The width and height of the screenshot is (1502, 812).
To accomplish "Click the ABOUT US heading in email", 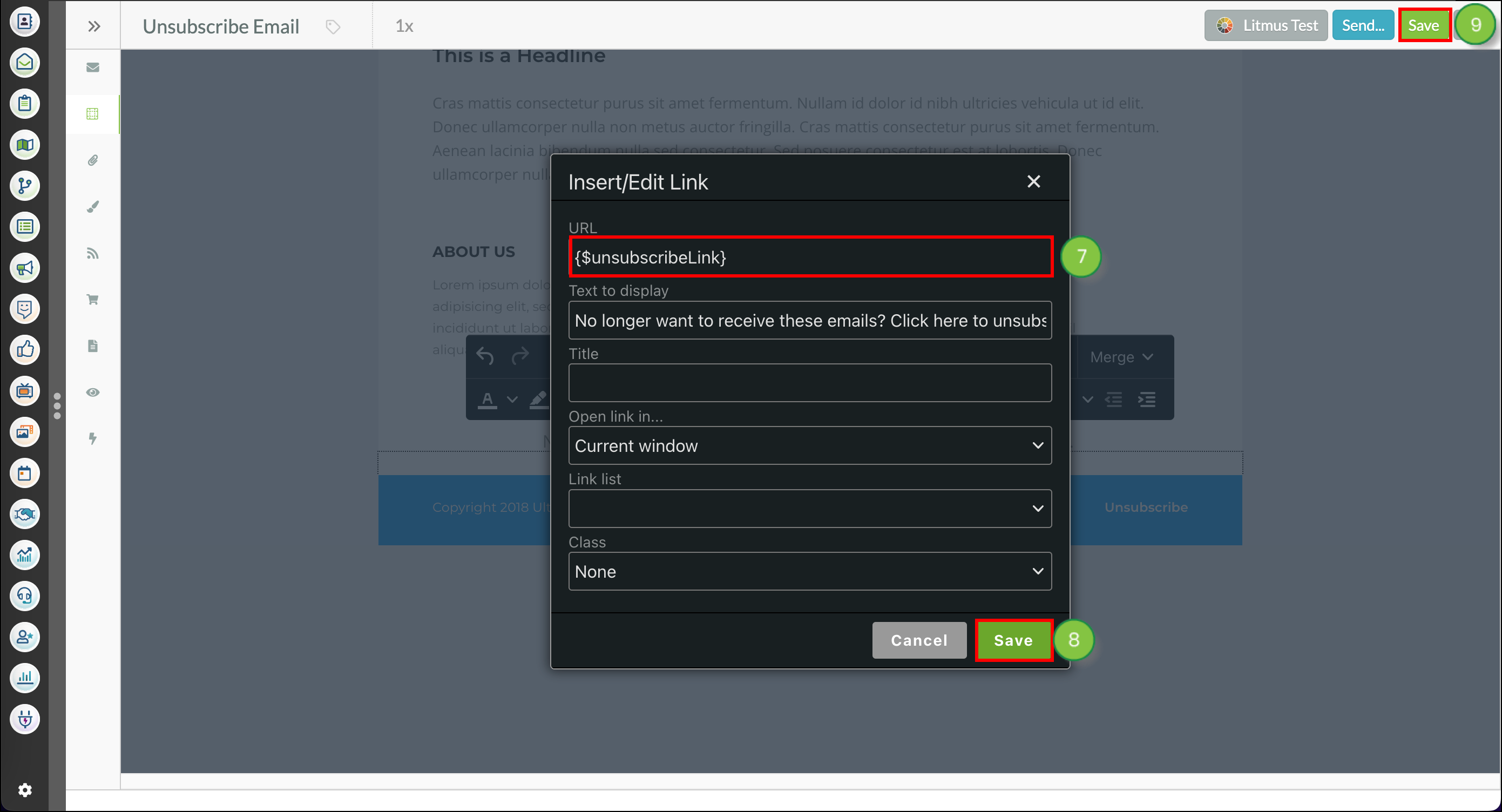I will [x=473, y=252].
